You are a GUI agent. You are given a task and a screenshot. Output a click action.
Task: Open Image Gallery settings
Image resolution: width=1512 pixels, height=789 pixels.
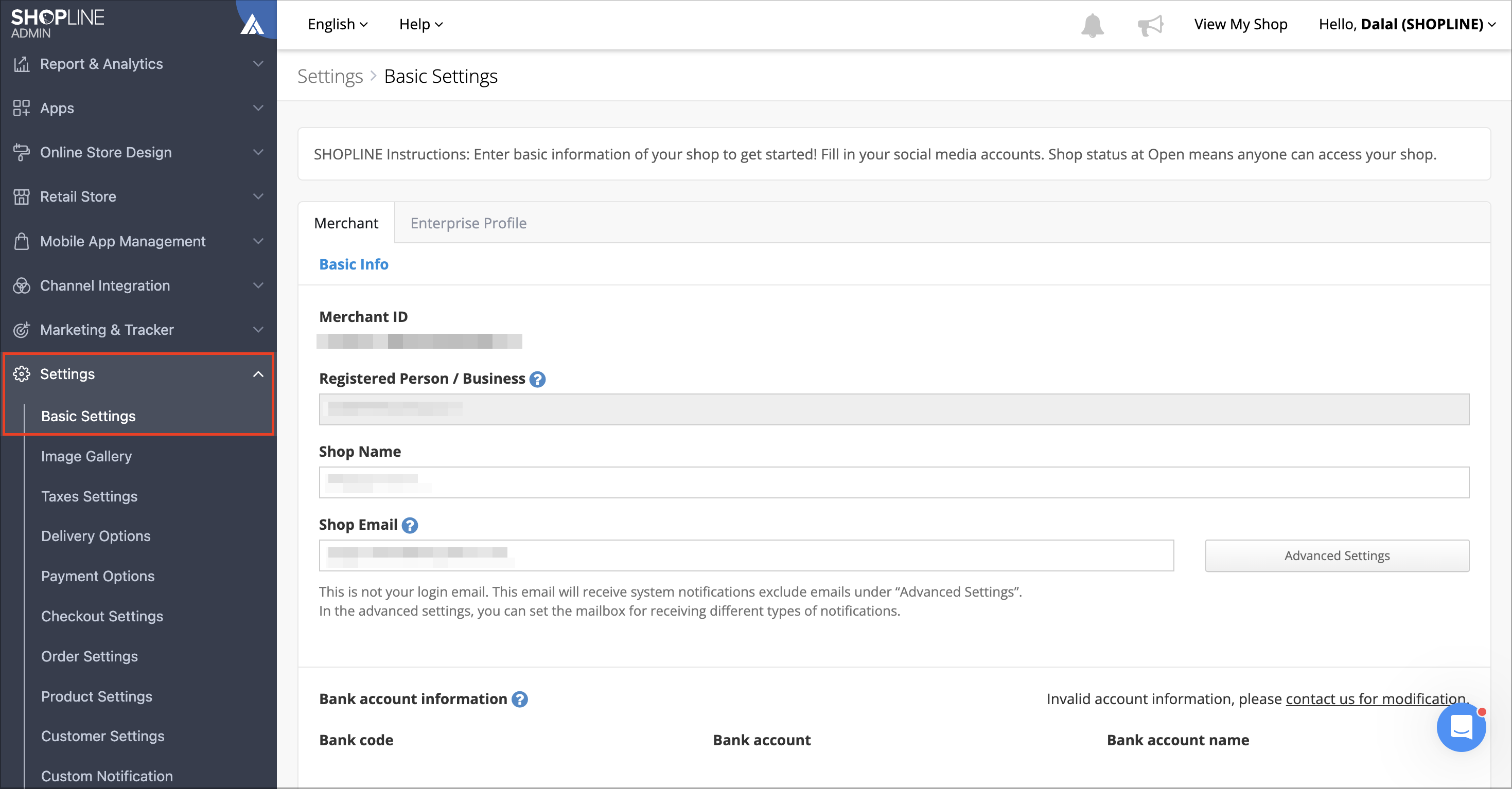click(86, 456)
